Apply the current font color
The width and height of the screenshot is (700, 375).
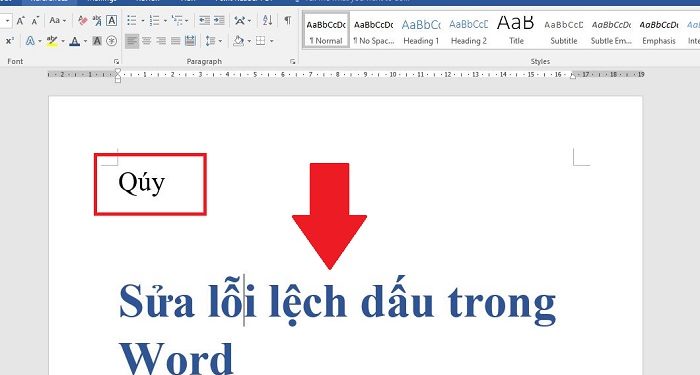click(x=75, y=42)
